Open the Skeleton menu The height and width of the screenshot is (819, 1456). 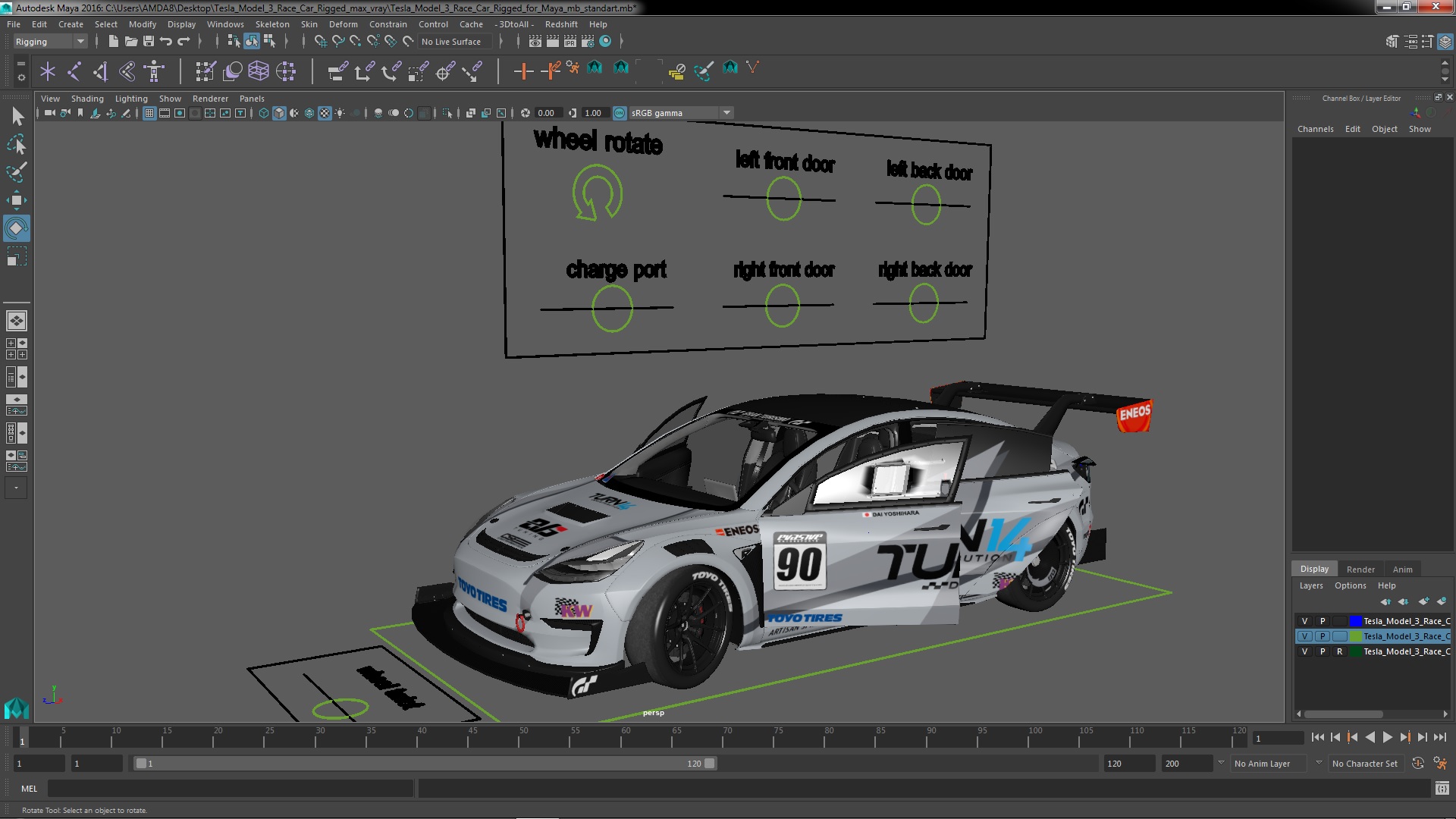[x=272, y=24]
